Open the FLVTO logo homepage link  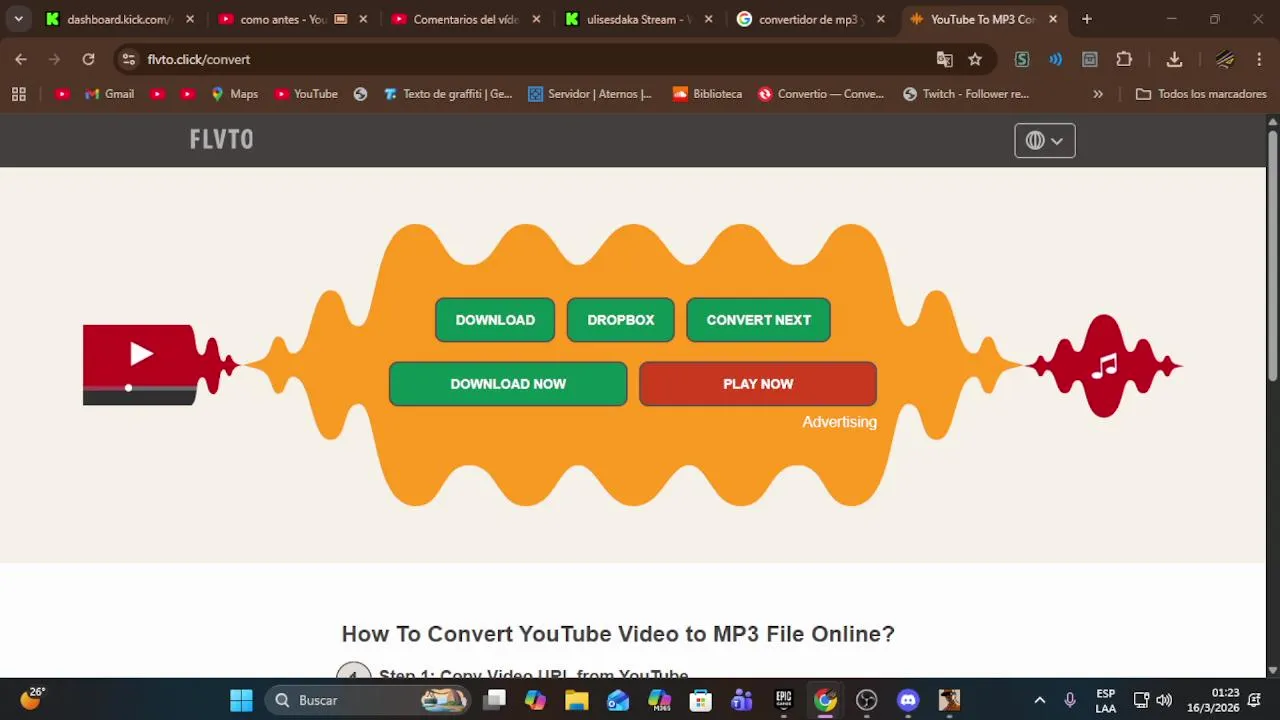point(221,140)
